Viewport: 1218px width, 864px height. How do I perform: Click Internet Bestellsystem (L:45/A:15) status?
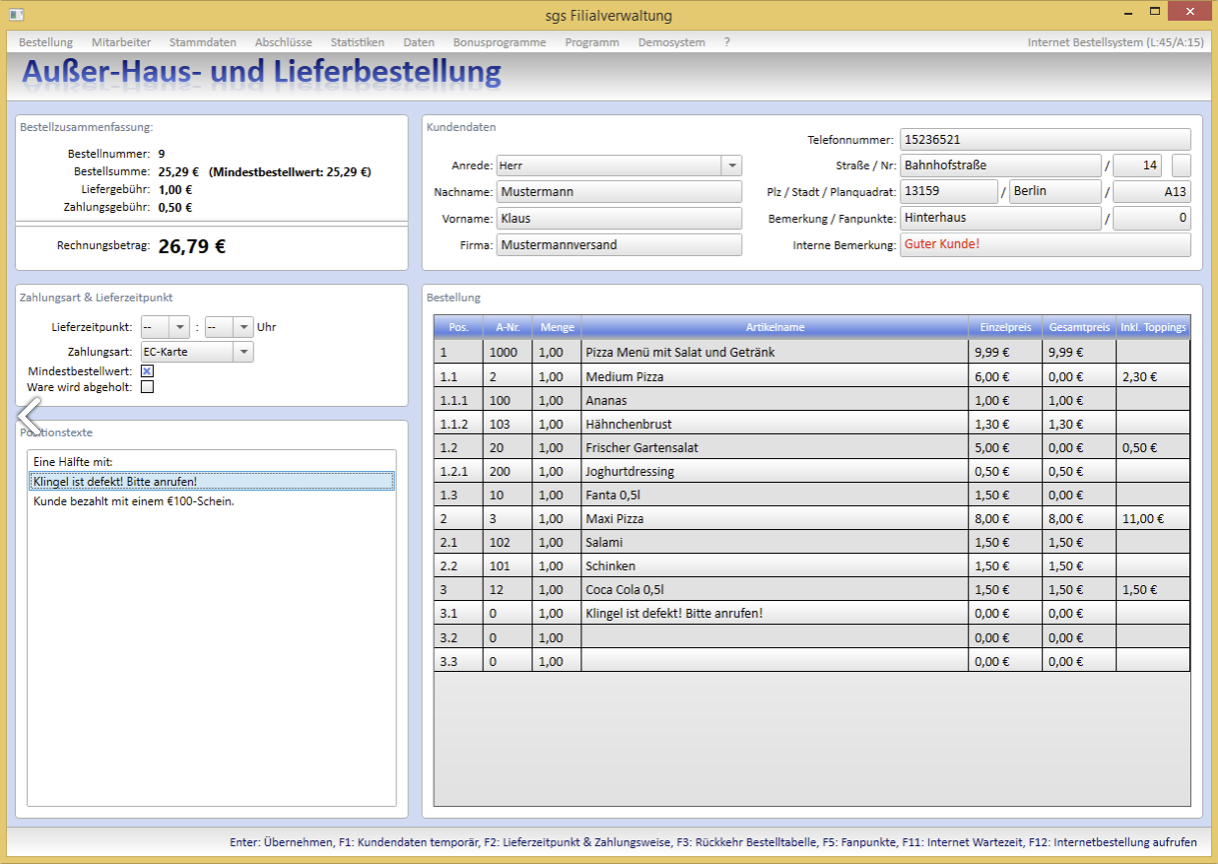coord(1116,43)
